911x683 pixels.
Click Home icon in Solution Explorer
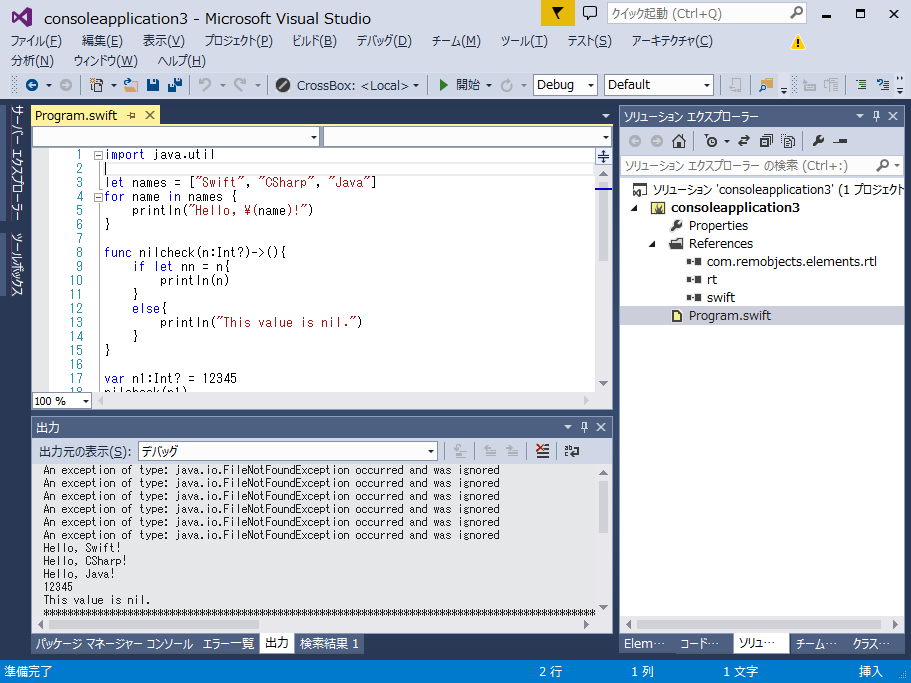(678, 141)
